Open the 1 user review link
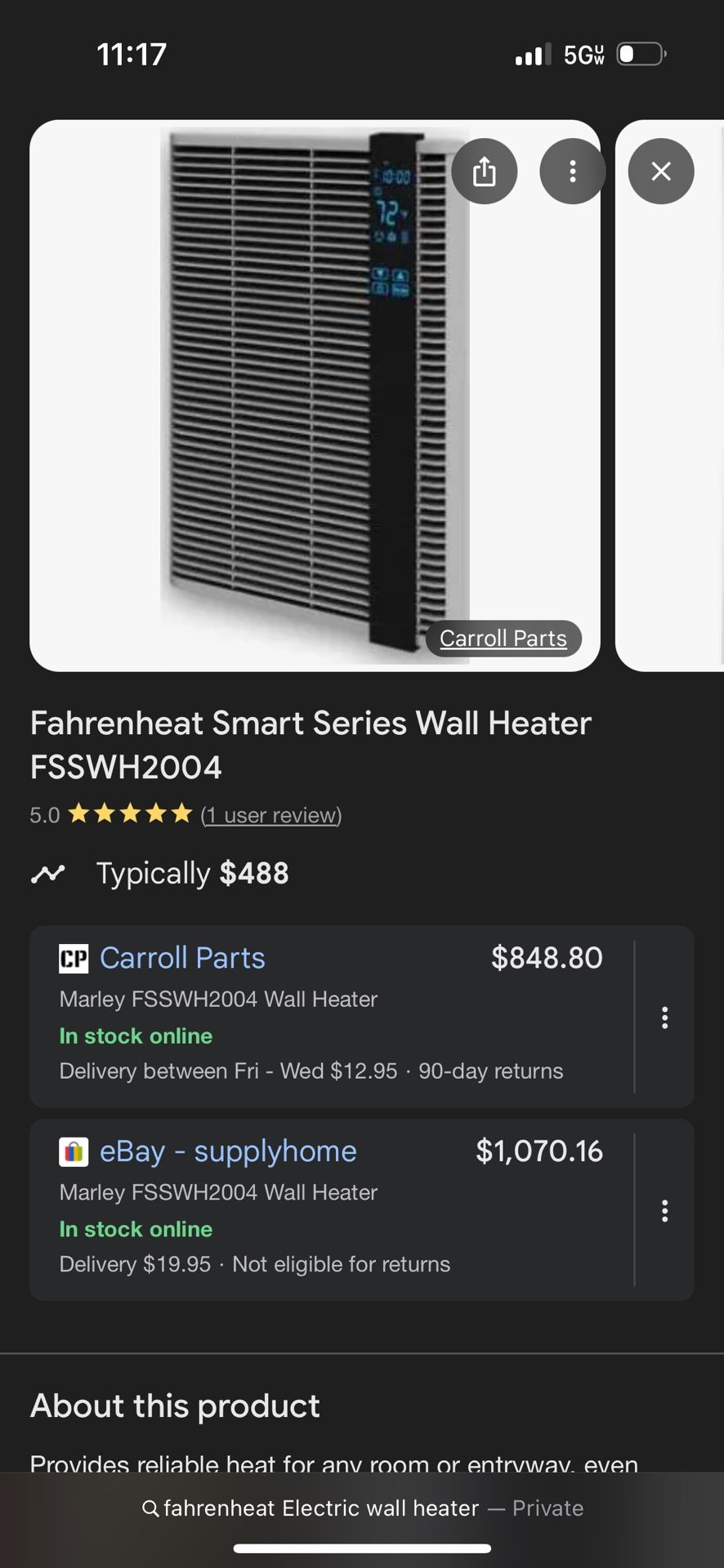 tap(271, 815)
